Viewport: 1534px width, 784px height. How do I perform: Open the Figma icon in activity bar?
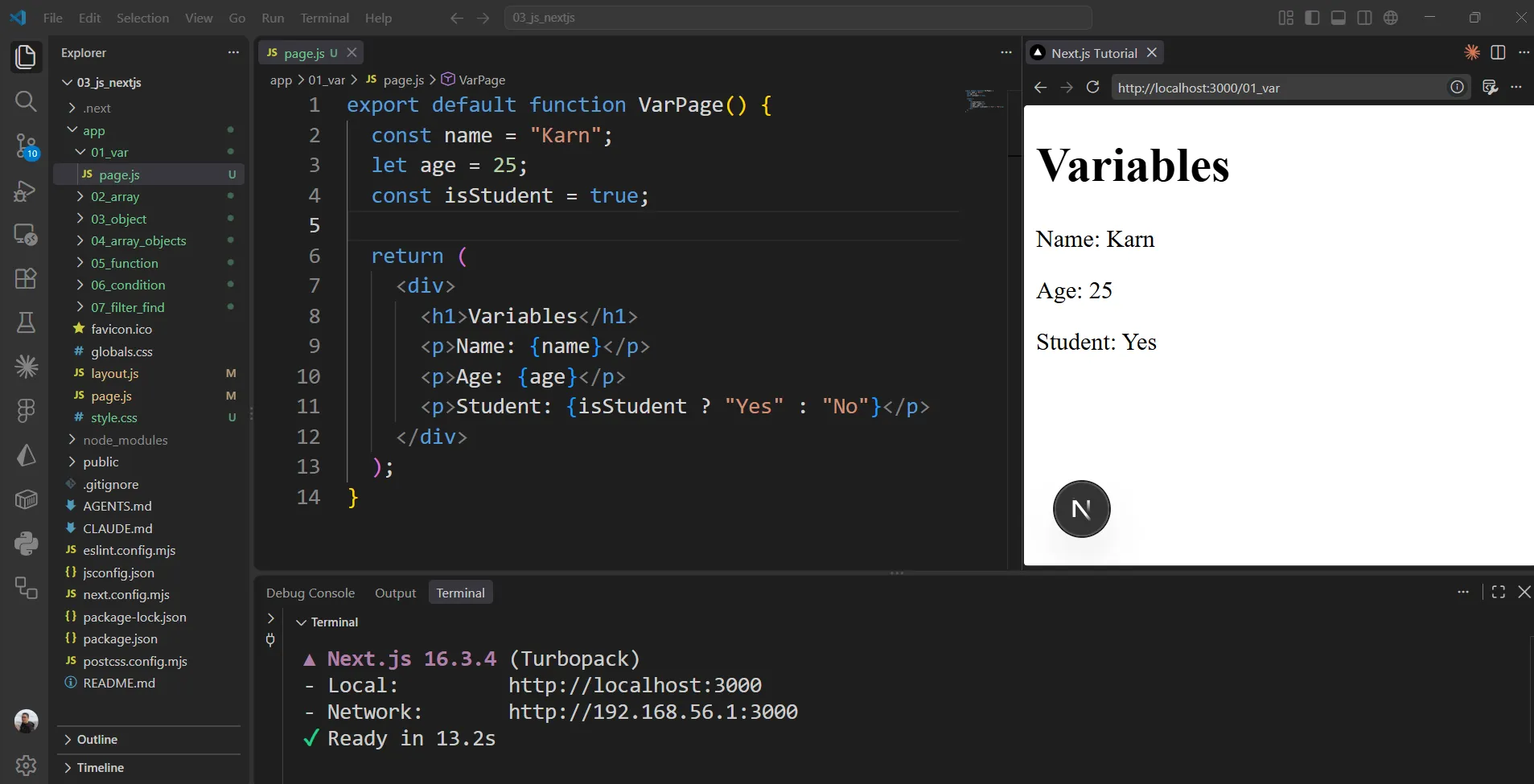point(26,411)
